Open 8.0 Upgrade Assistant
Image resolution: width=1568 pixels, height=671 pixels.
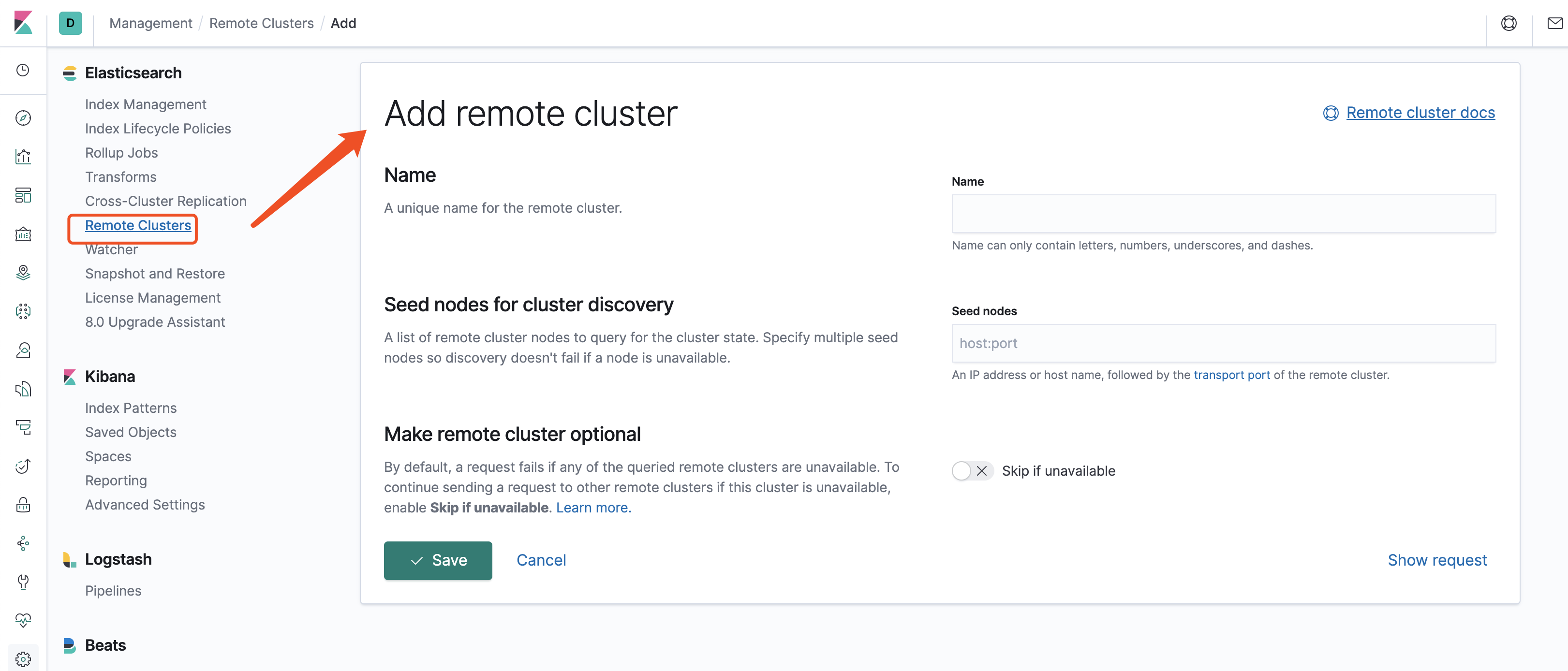click(155, 322)
